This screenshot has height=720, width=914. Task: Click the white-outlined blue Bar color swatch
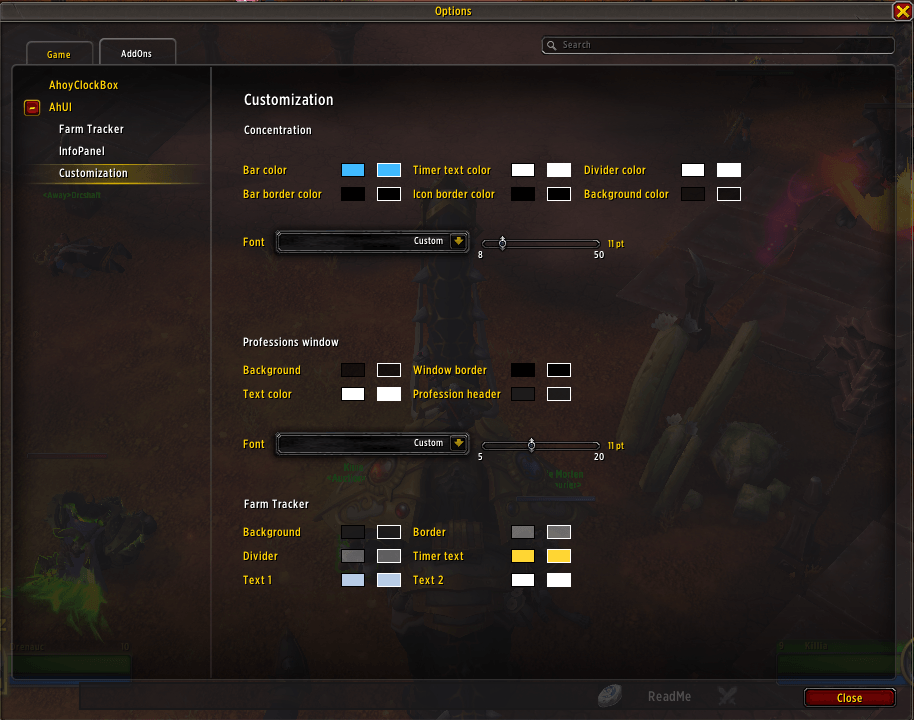[x=389, y=170]
